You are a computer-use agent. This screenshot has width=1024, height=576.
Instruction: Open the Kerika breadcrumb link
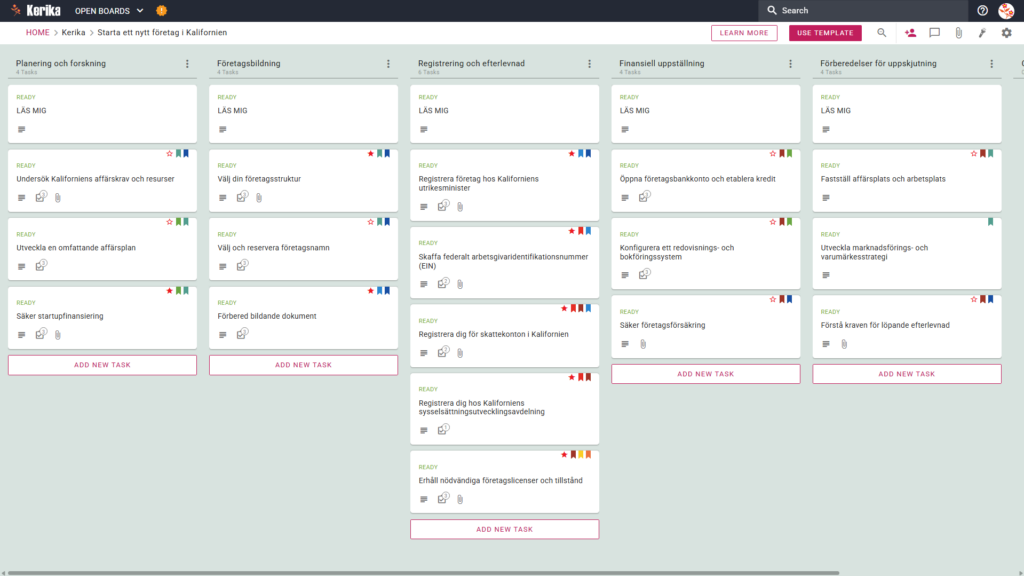tap(73, 33)
